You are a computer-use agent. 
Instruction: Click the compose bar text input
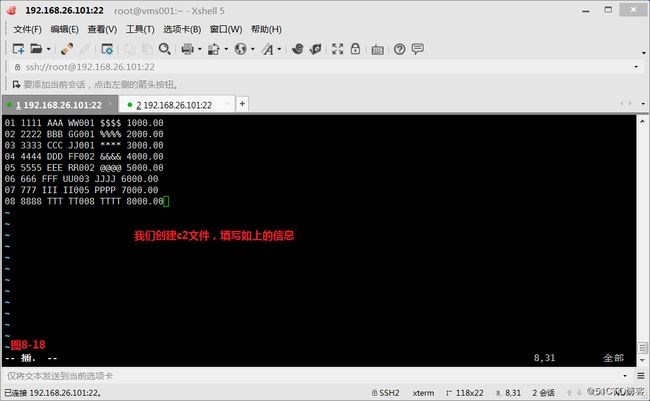tap(311, 376)
